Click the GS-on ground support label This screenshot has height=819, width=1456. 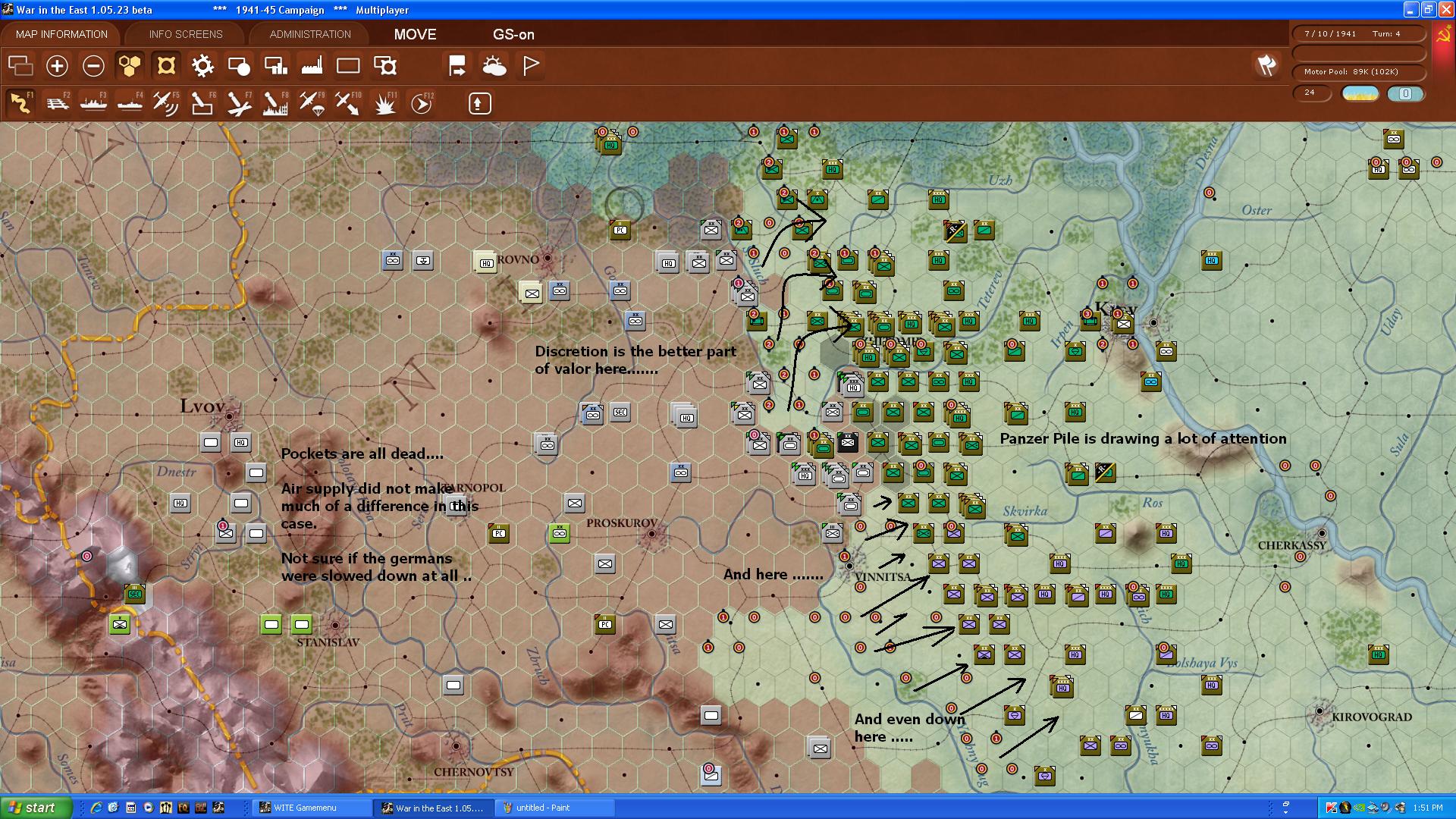click(513, 34)
